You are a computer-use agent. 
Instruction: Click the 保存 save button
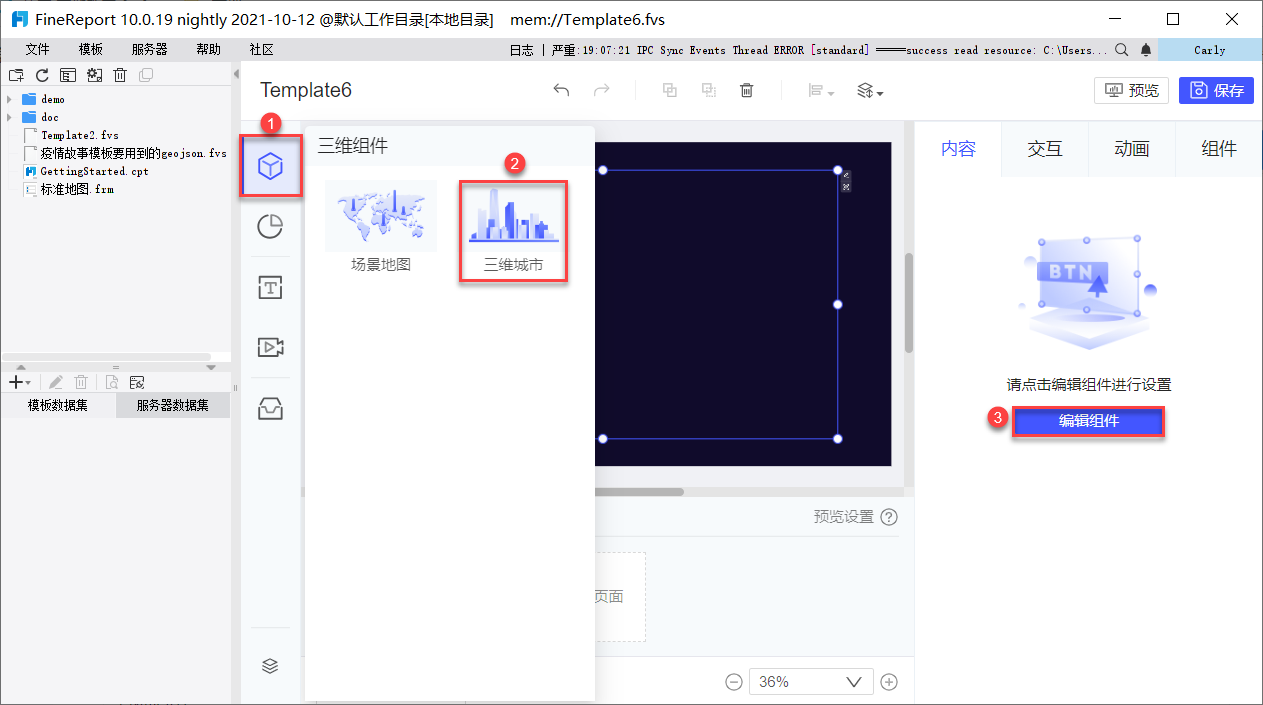coord(1216,90)
